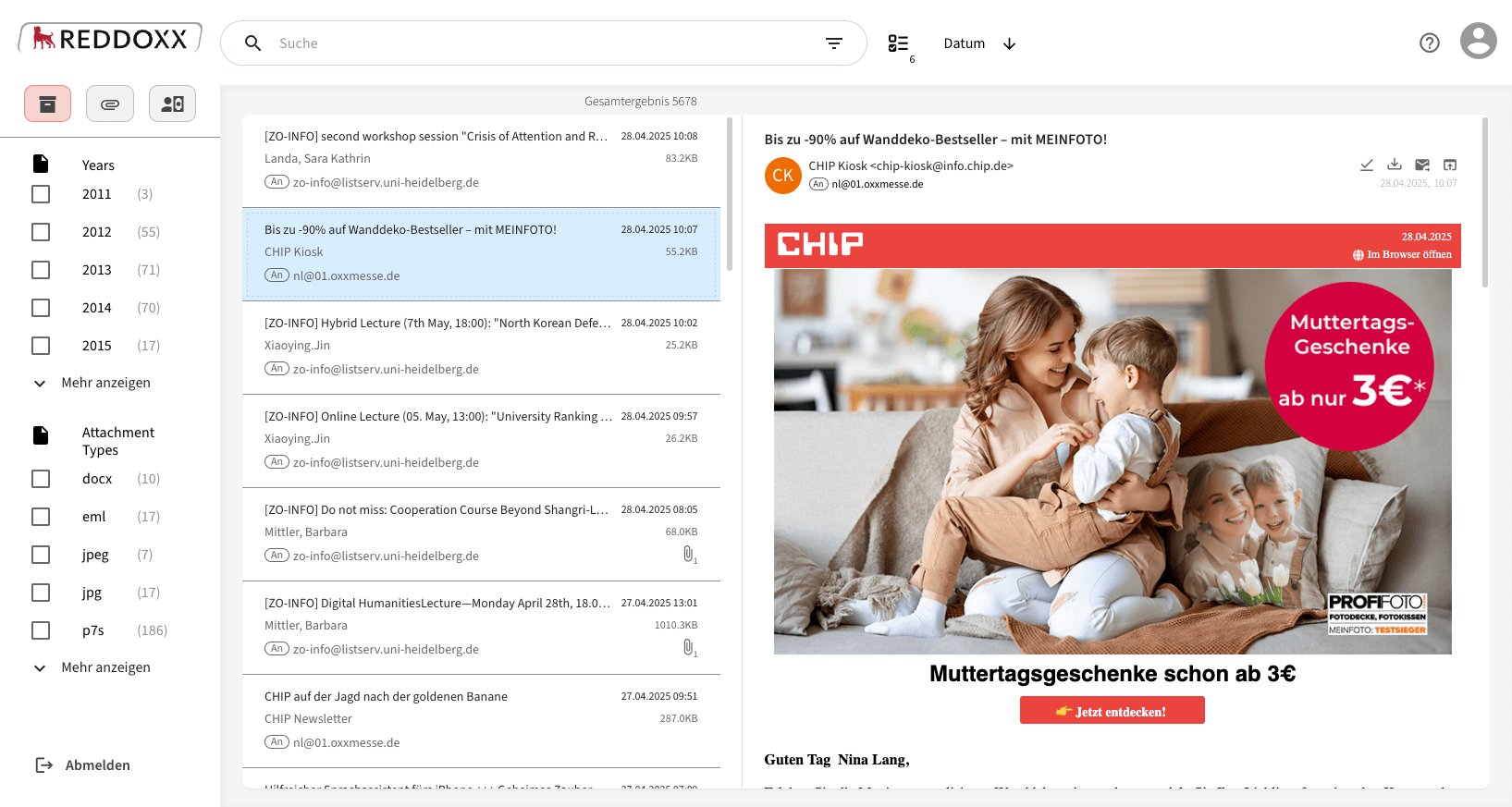The height and width of the screenshot is (807, 1512).
Task: Tick the 2013 year checkbox
Action: click(41, 270)
